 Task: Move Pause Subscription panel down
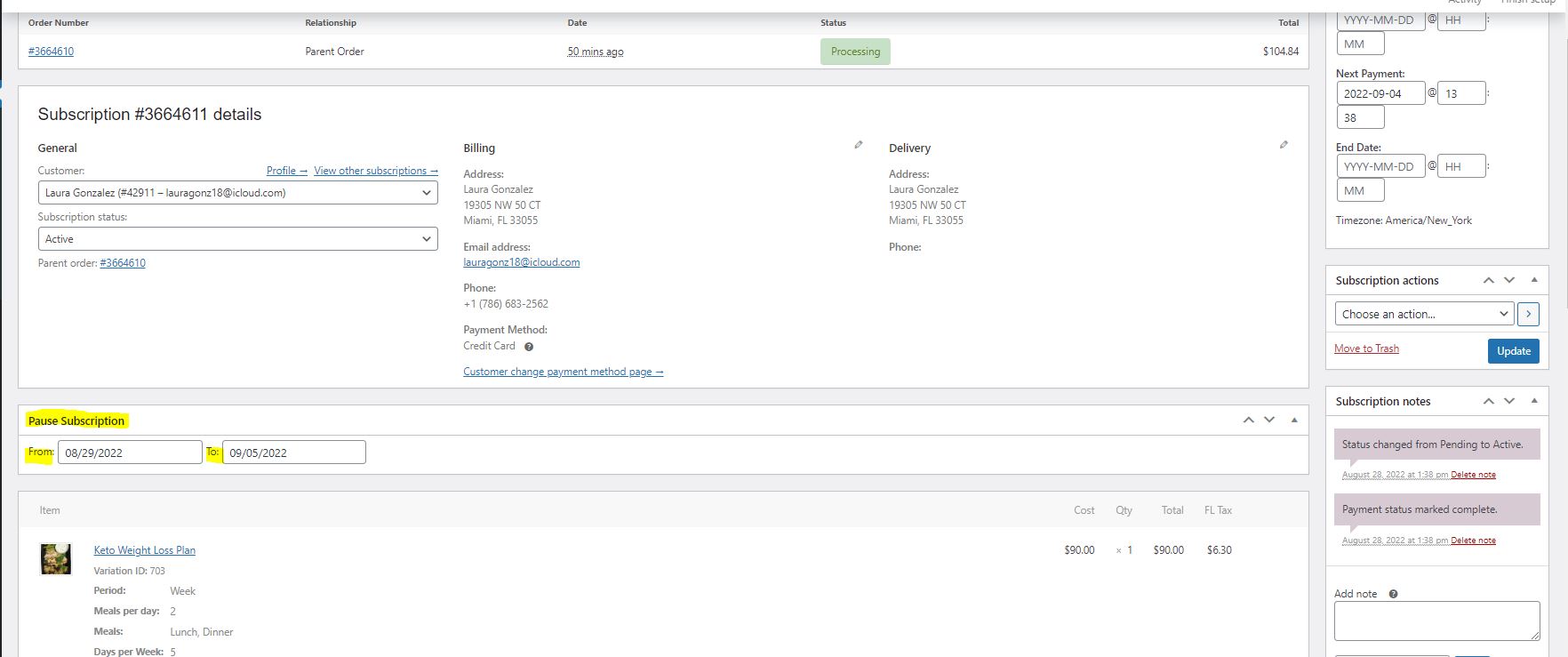tap(1269, 420)
